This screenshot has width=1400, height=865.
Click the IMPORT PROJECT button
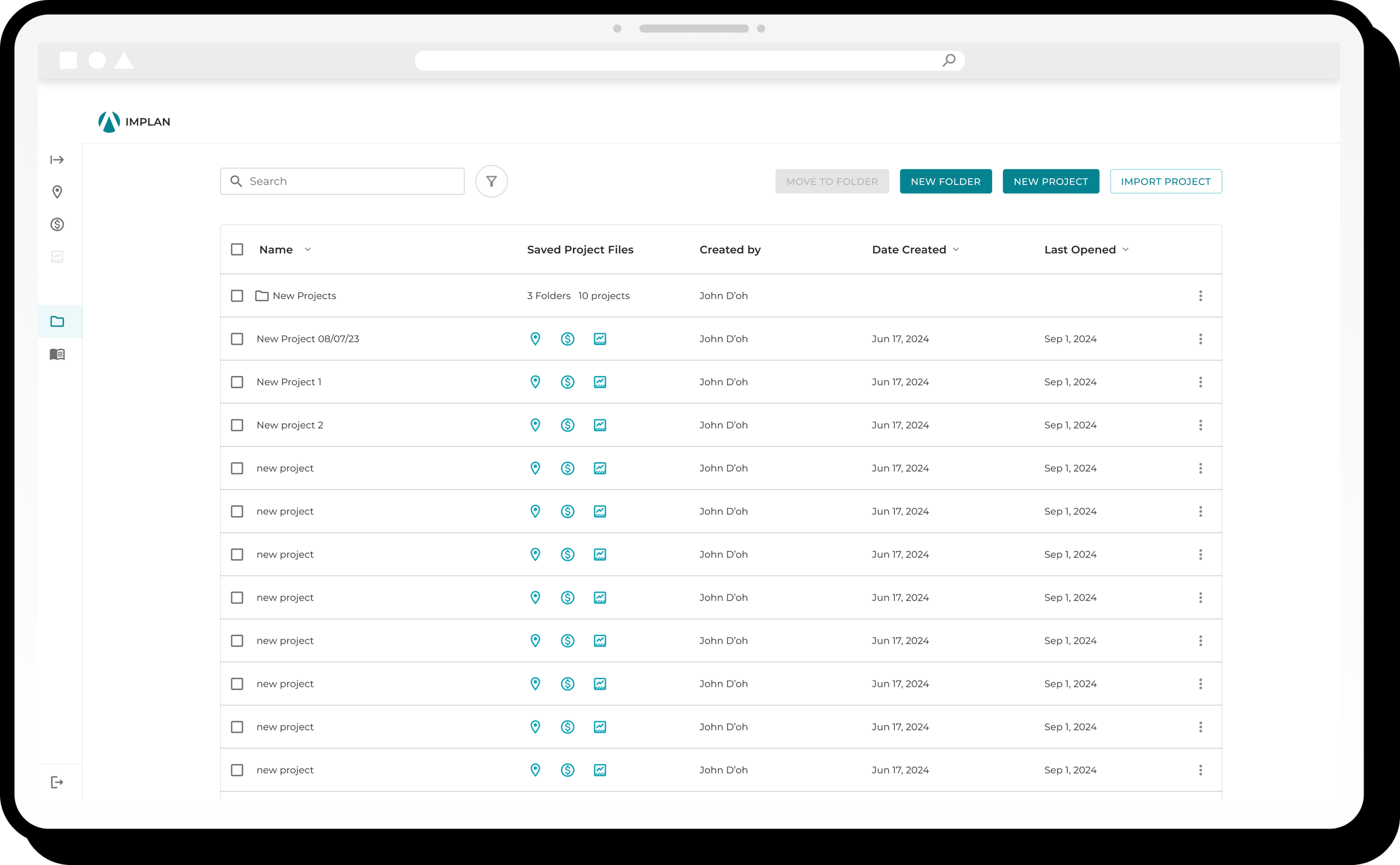point(1165,182)
